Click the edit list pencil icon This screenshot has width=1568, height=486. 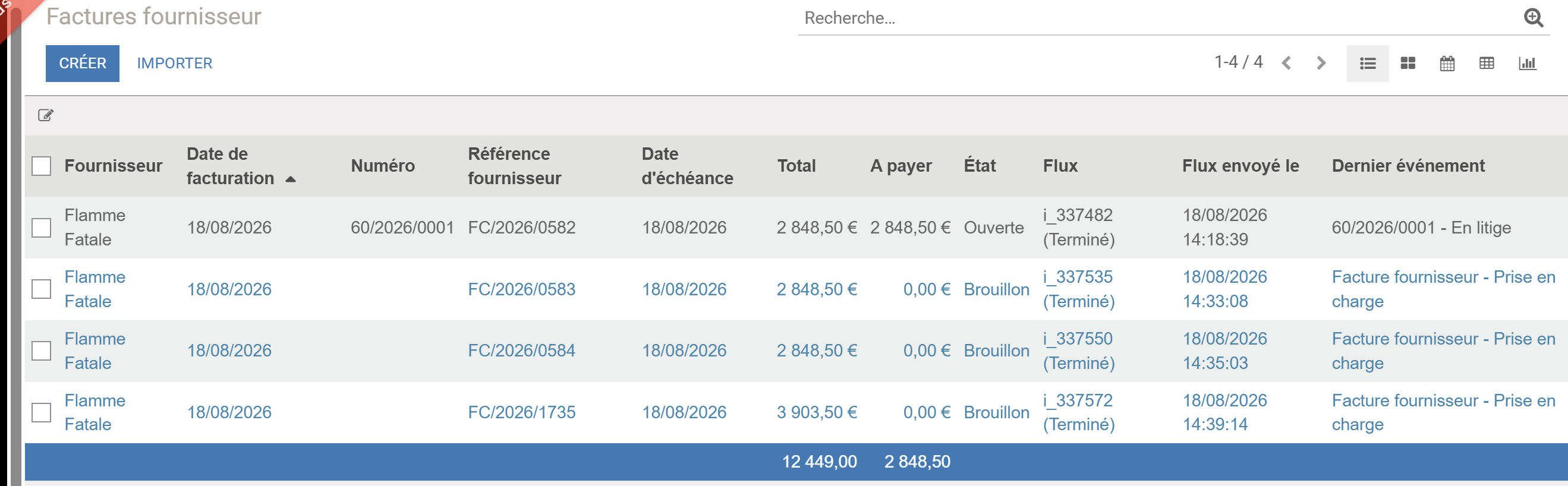pos(46,115)
